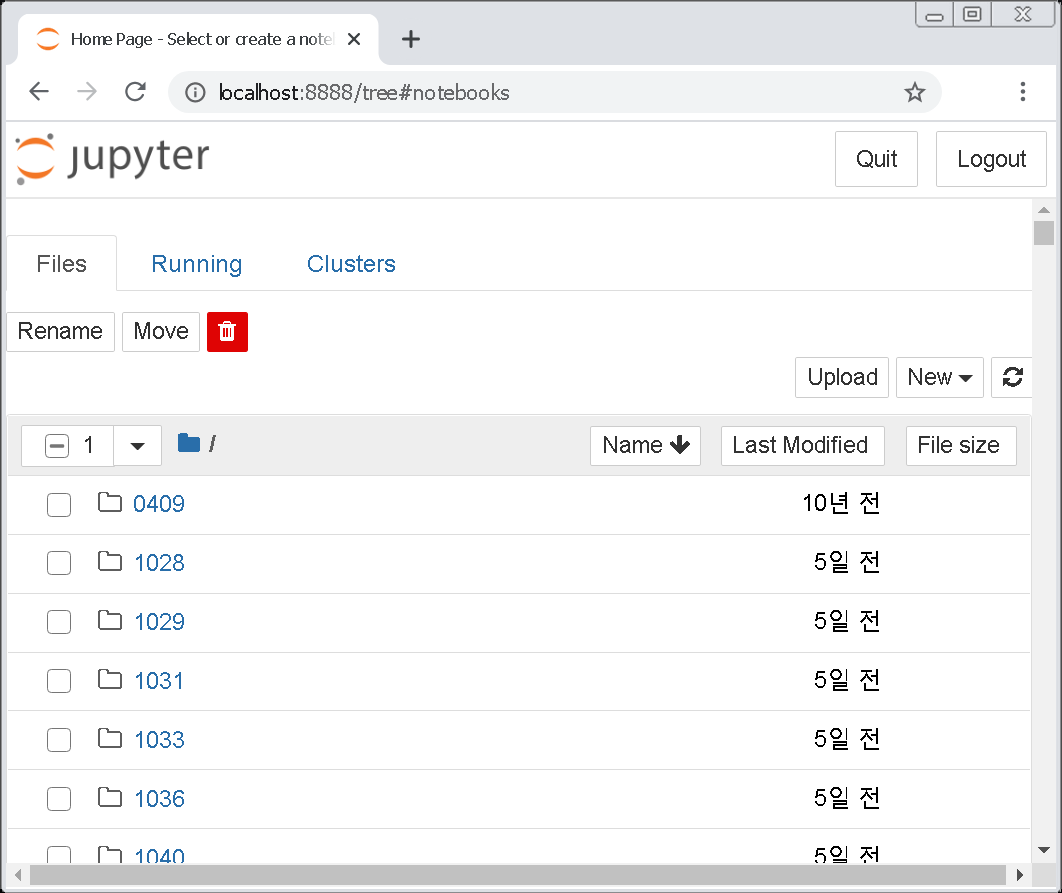Click the folder icon beside 1028
This screenshot has height=893, width=1062.
(x=110, y=562)
